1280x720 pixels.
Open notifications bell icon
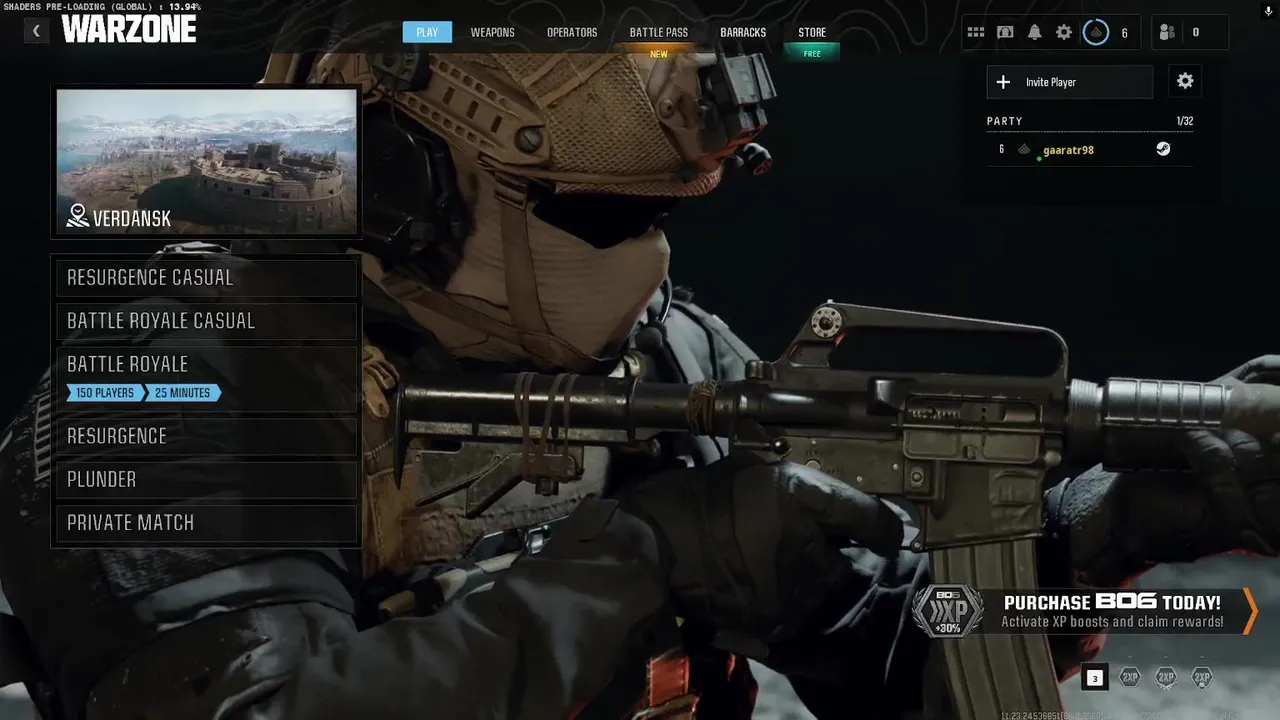pos(1035,32)
